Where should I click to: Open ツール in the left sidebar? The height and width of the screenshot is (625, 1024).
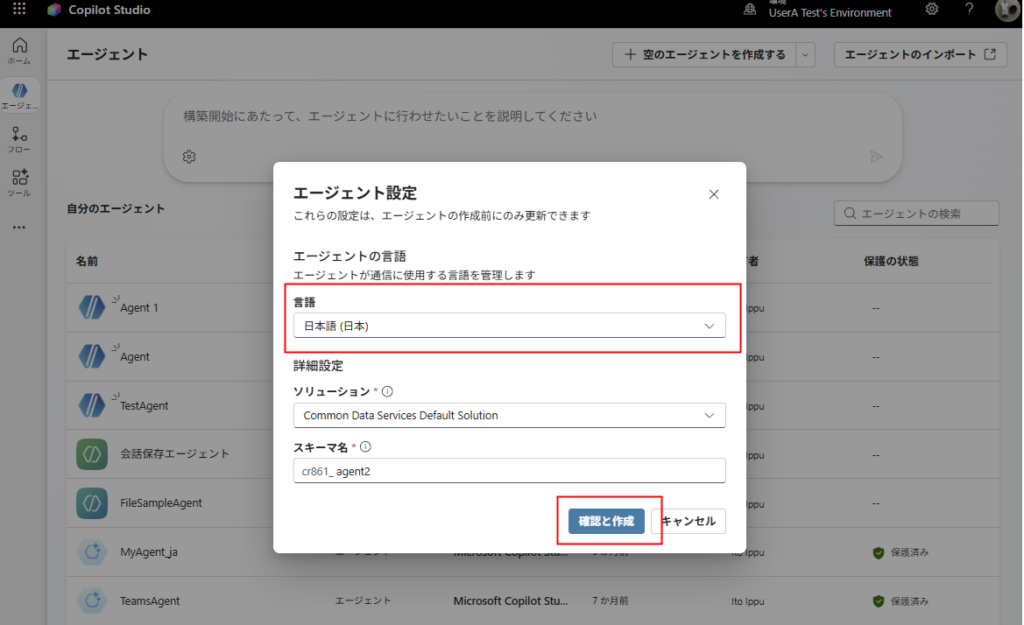coord(20,182)
